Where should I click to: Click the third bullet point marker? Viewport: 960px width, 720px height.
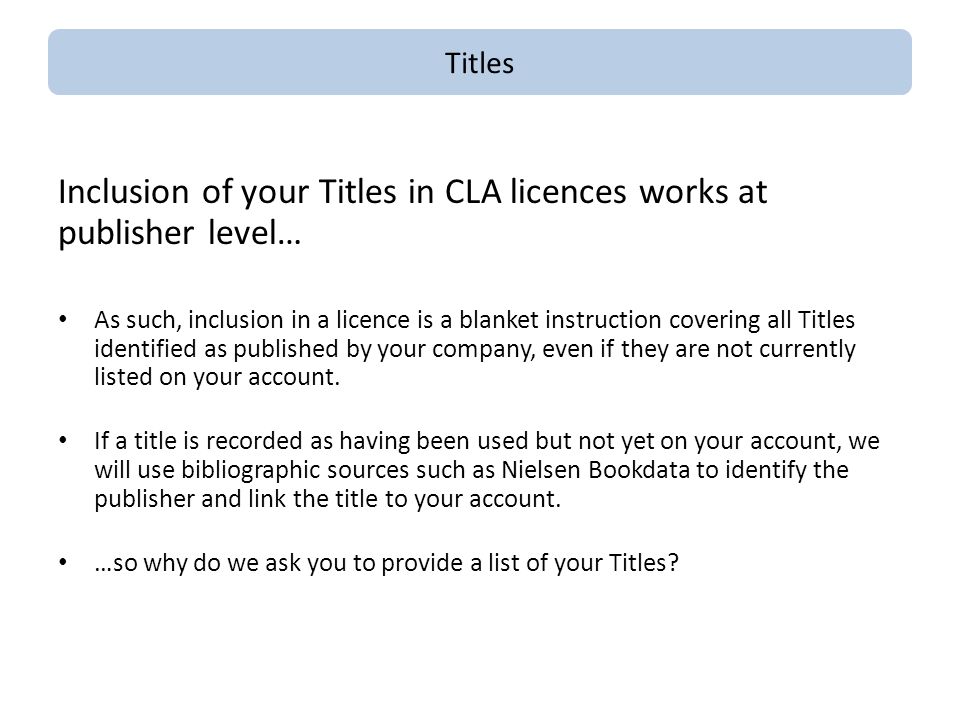tap(63, 562)
